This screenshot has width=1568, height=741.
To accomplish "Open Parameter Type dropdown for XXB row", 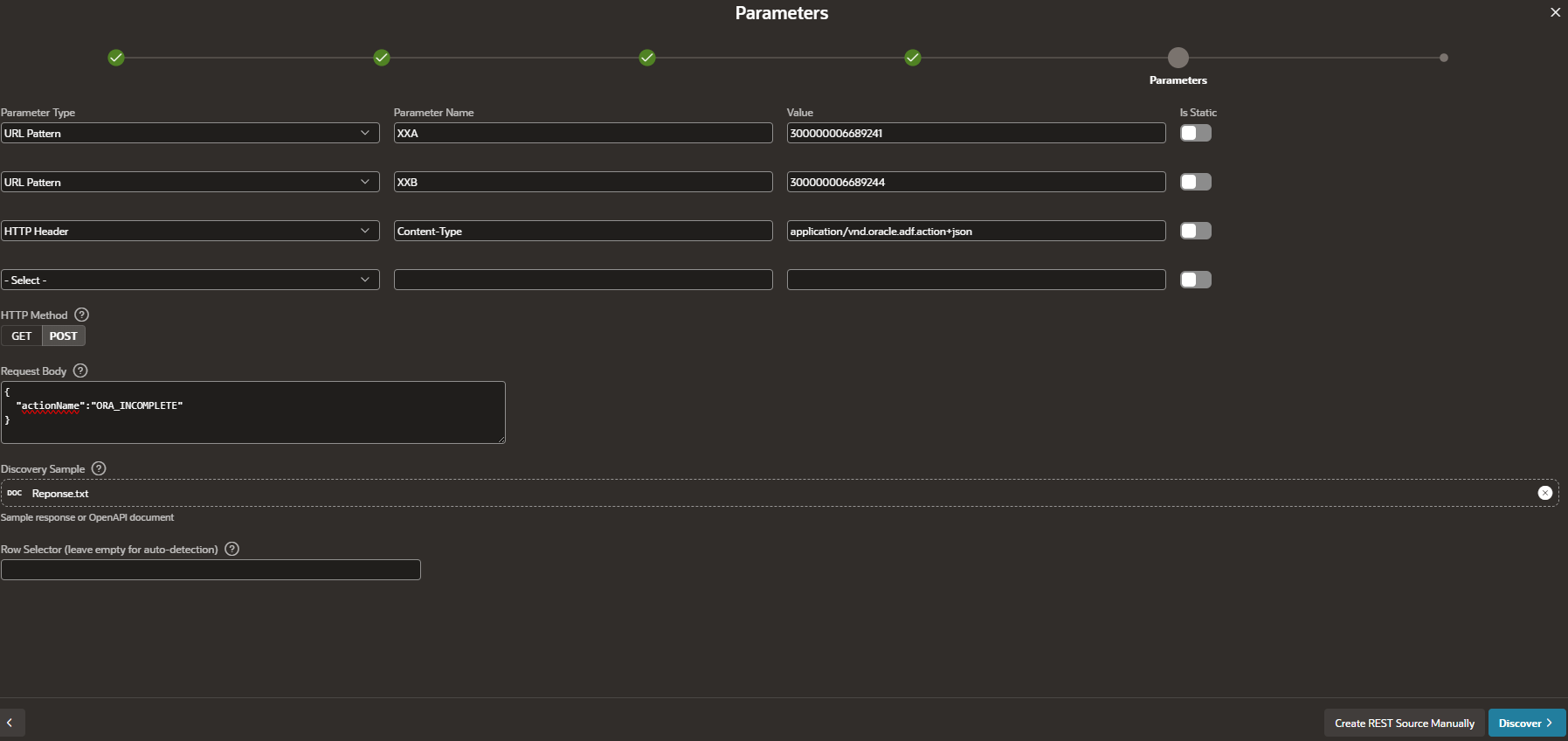I will (190, 182).
